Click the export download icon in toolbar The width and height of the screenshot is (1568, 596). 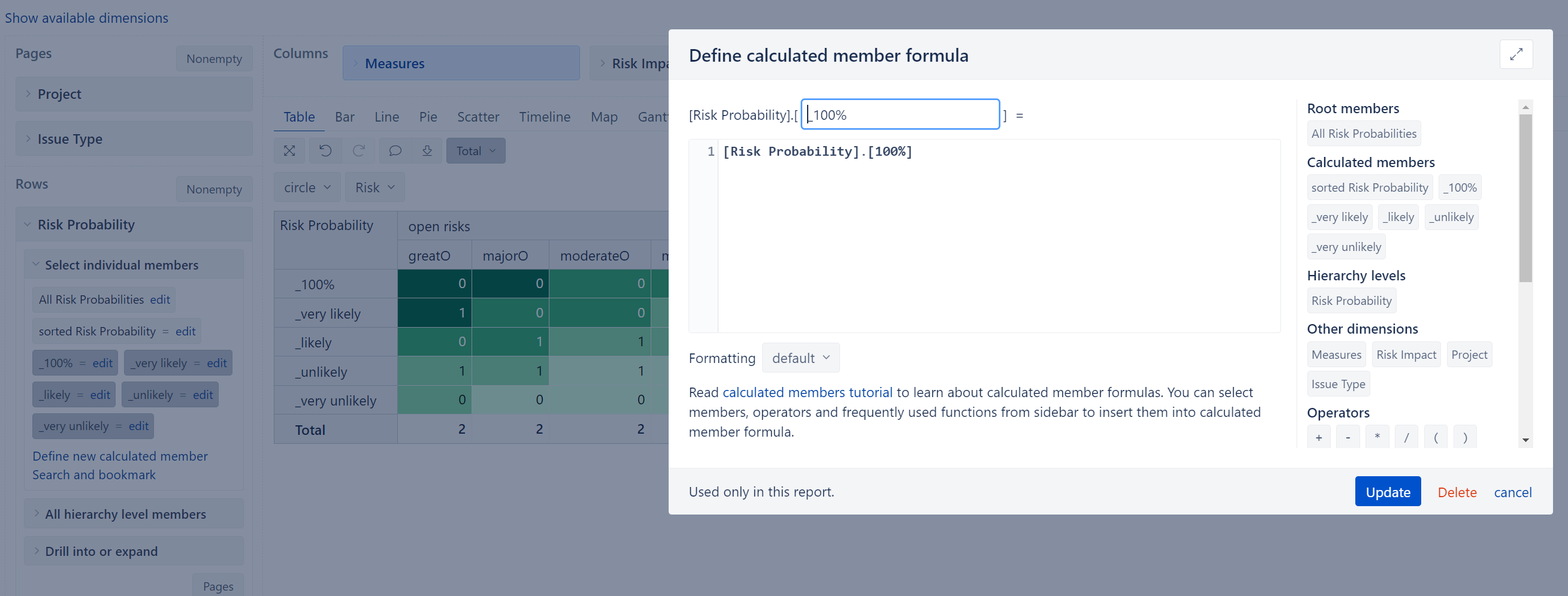pyautogui.click(x=427, y=150)
